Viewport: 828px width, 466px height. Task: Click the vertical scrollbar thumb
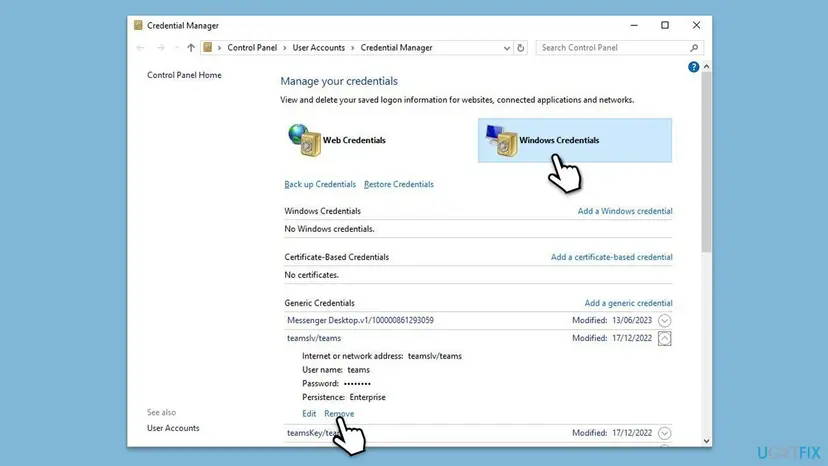coord(707,162)
